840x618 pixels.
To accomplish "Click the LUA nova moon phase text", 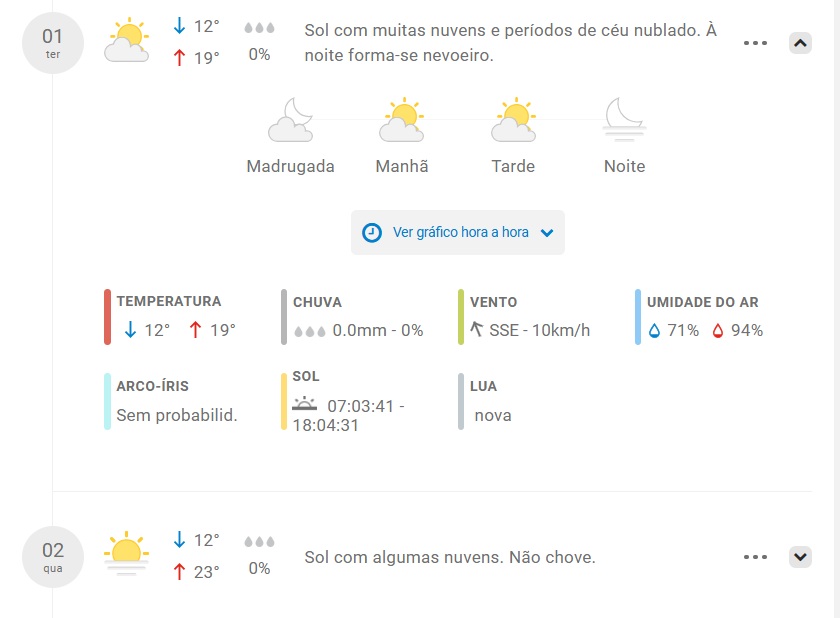I will coord(493,416).
